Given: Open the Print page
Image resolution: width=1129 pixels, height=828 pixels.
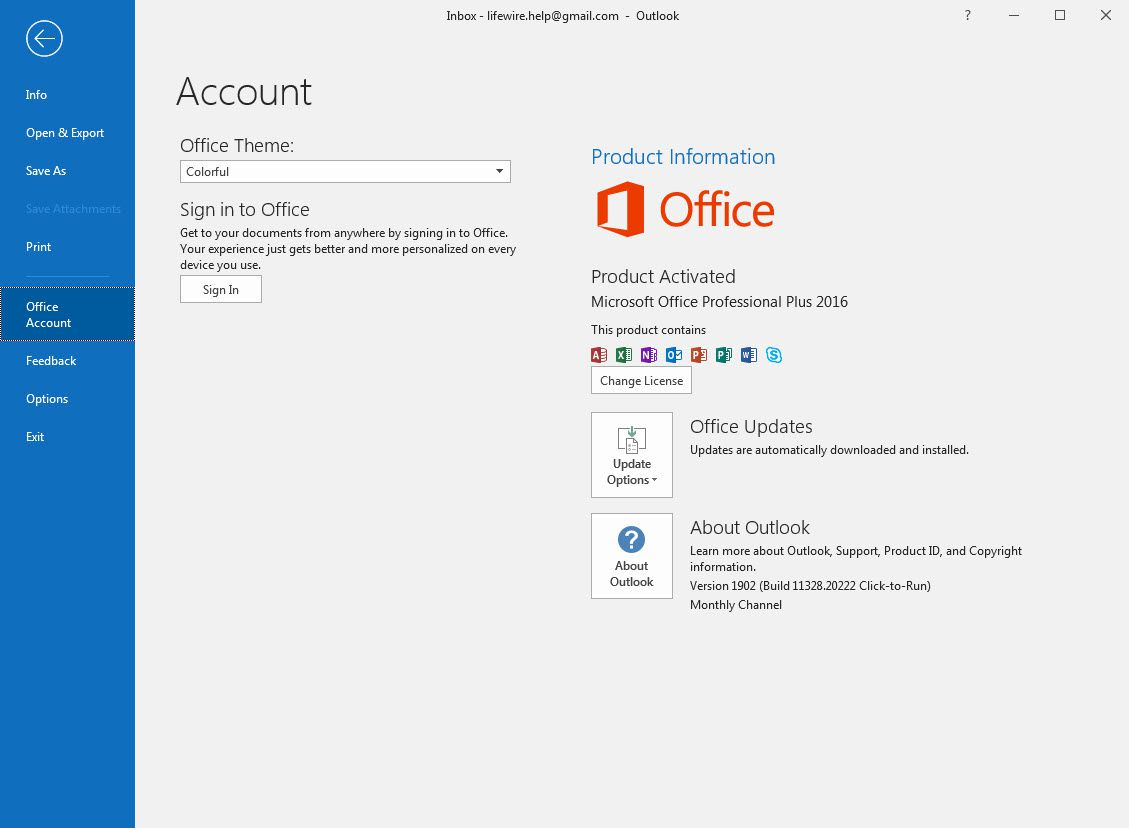Looking at the screenshot, I should pos(38,247).
